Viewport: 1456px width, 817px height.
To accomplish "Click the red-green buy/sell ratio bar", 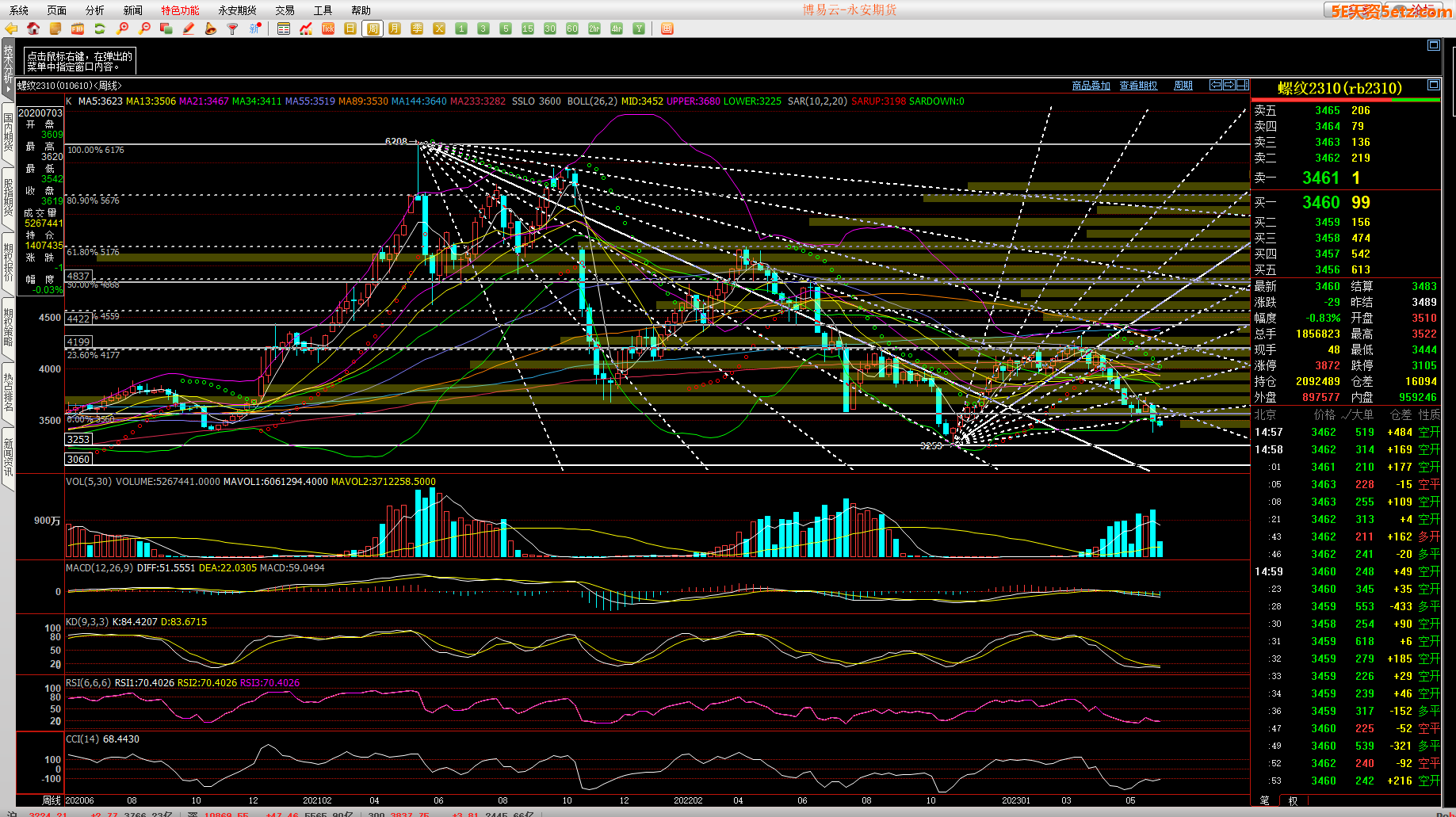I will pyautogui.click(x=1345, y=100).
